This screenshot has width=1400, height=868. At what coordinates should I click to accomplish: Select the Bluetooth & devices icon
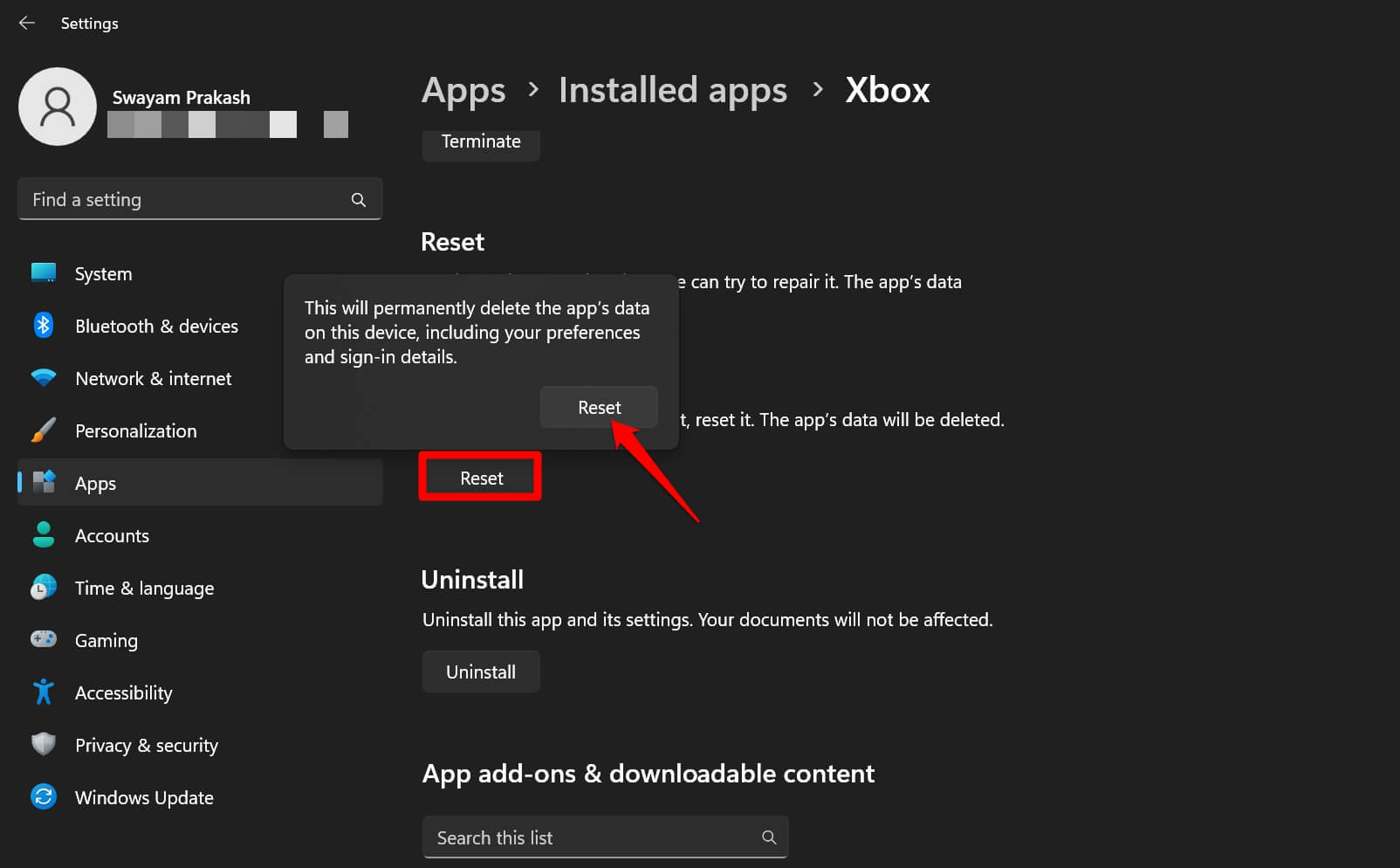click(x=43, y=326)
